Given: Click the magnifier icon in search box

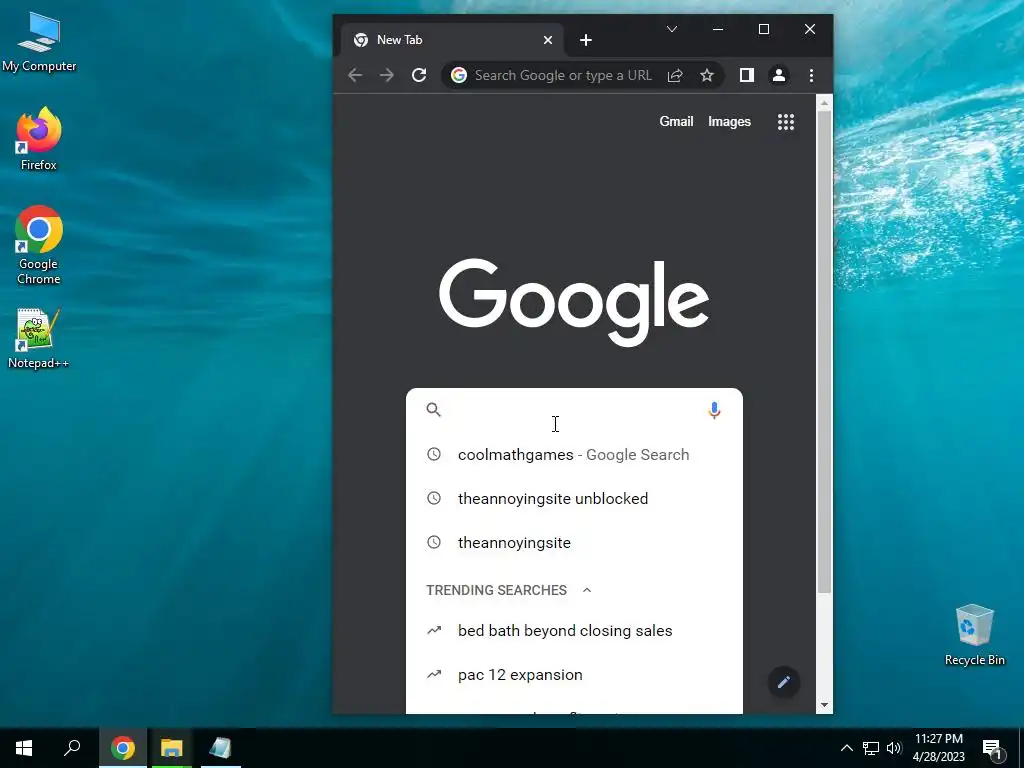Looking at the screenshot, I should click(434, 409).
